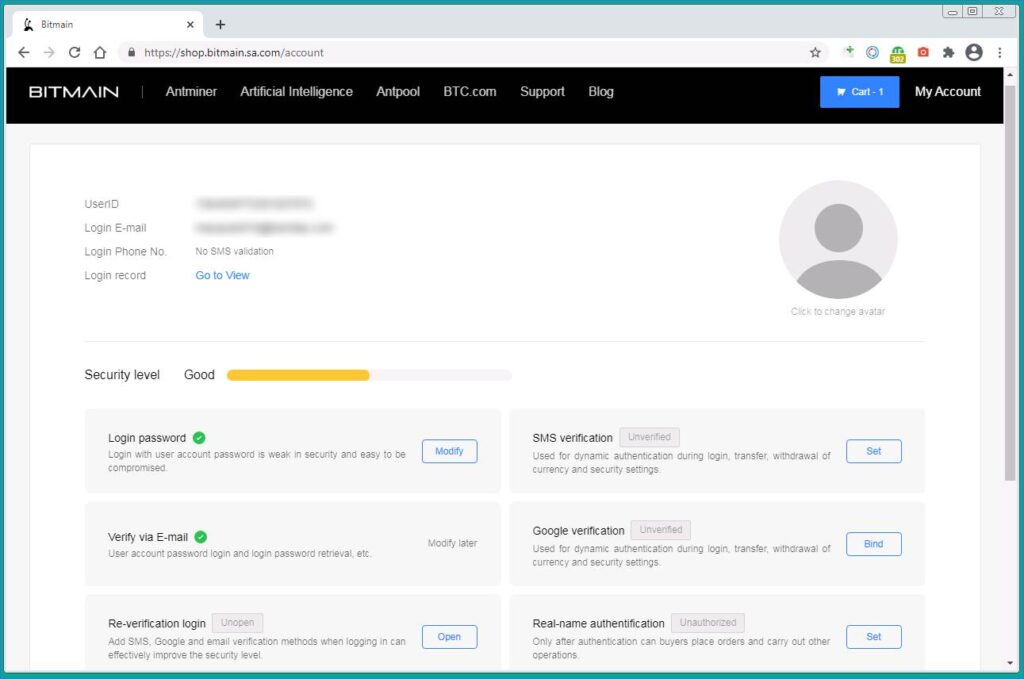The height and width of the screenshot is (679, 1024).
Task: Close the Bitmain browser tab
Action: (190, 25)
